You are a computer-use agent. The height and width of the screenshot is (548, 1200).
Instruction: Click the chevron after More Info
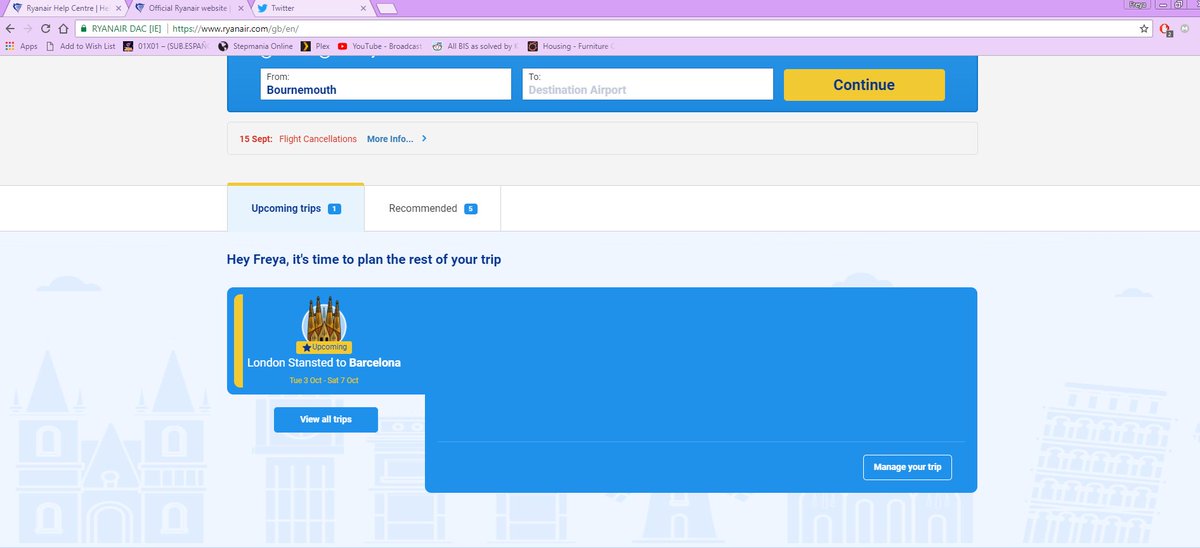(x=424, y=139)
